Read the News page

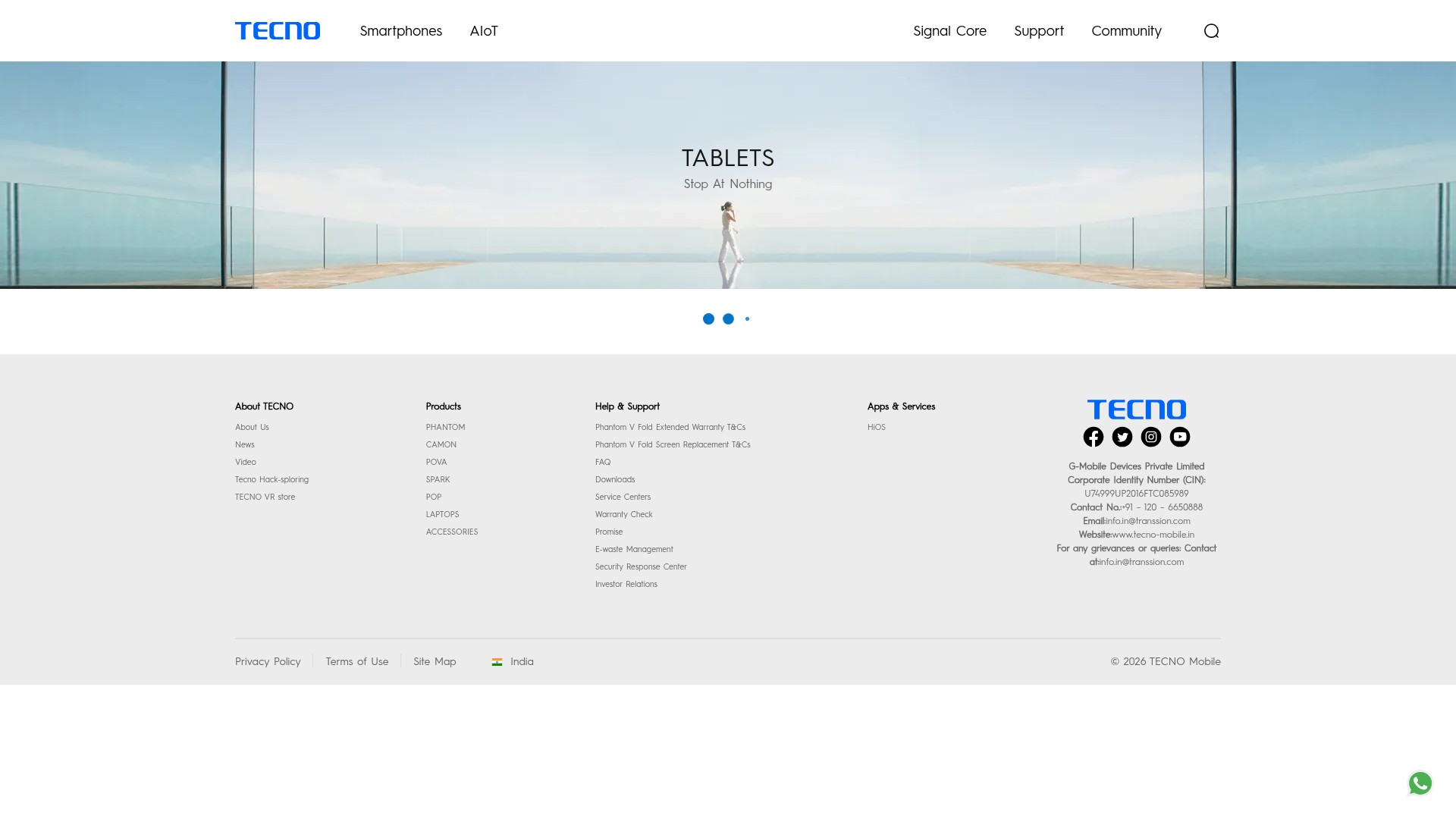[245, 445]
